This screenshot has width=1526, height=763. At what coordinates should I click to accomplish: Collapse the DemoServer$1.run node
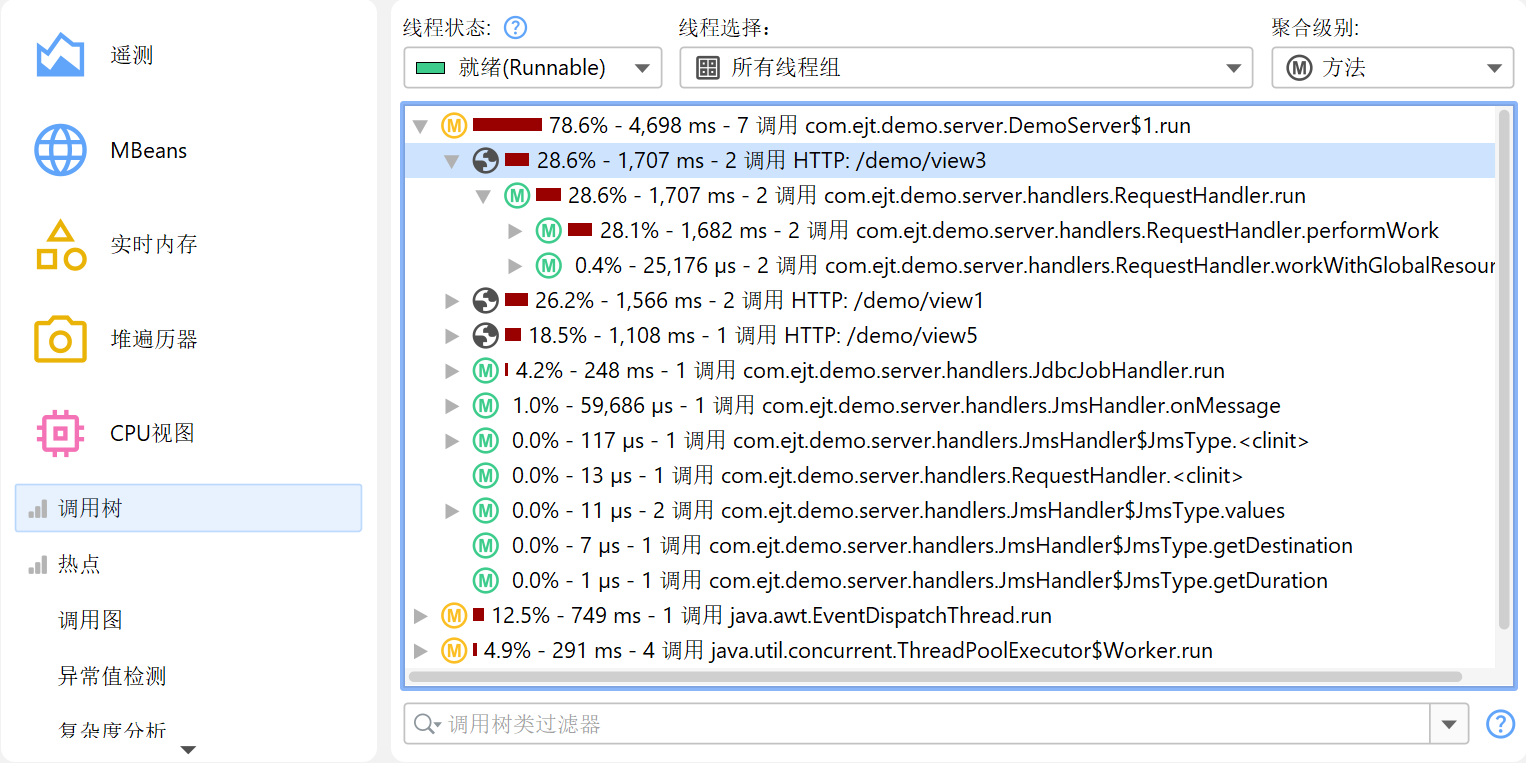421,127
